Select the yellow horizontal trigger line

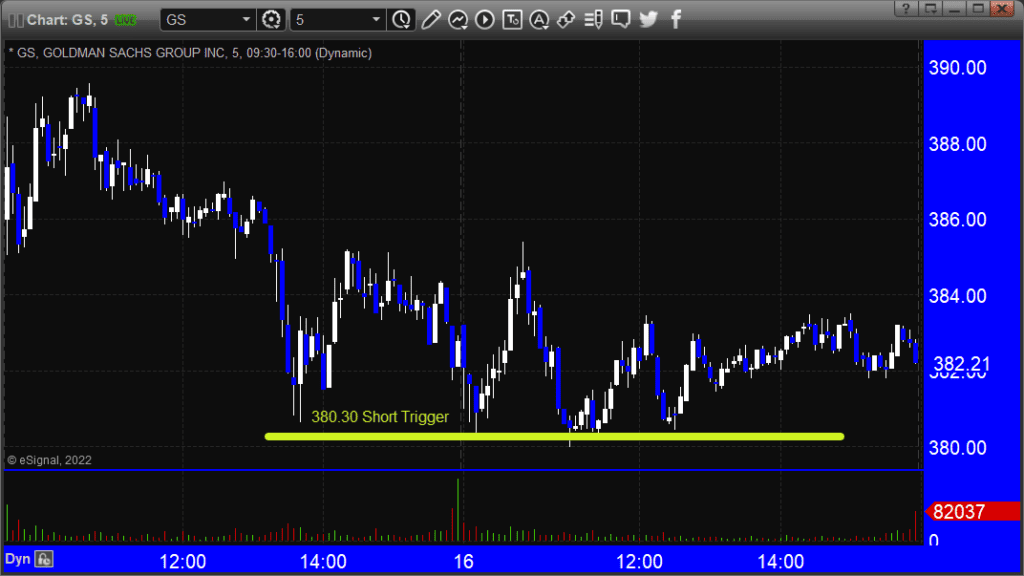(x=554, y=436)
